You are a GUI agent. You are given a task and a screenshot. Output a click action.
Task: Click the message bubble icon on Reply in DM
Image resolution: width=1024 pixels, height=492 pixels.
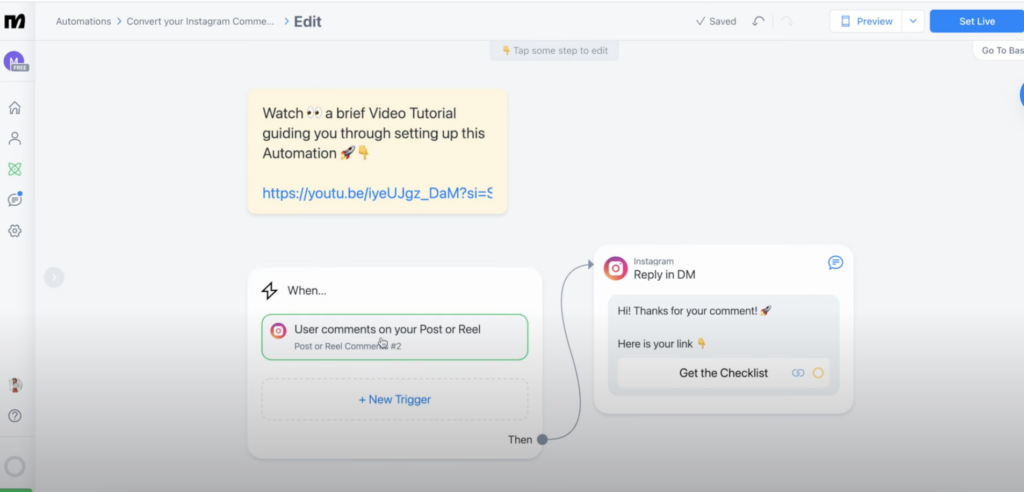point(835,263)
